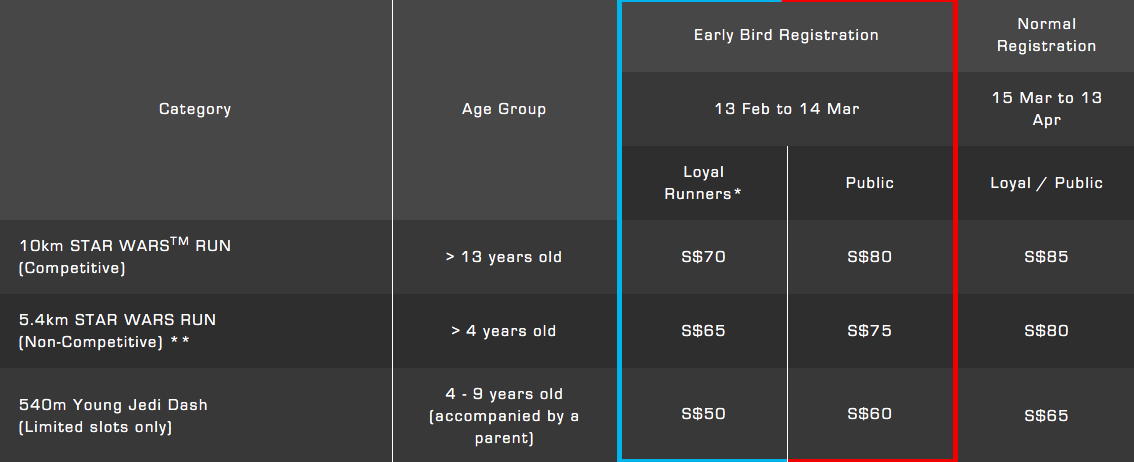Select the Public subheader cell
The width and height of the screenshot is (1134, 462).
coord(870,183)
